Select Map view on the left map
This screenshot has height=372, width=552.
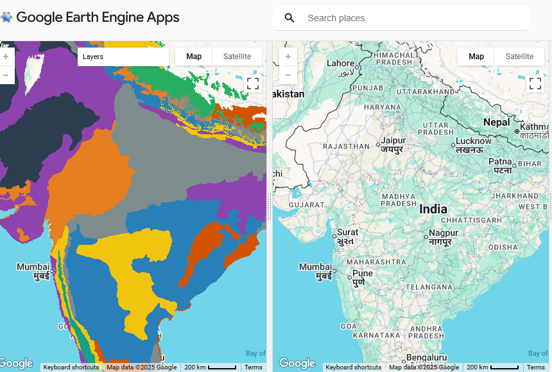pos(194,56)
